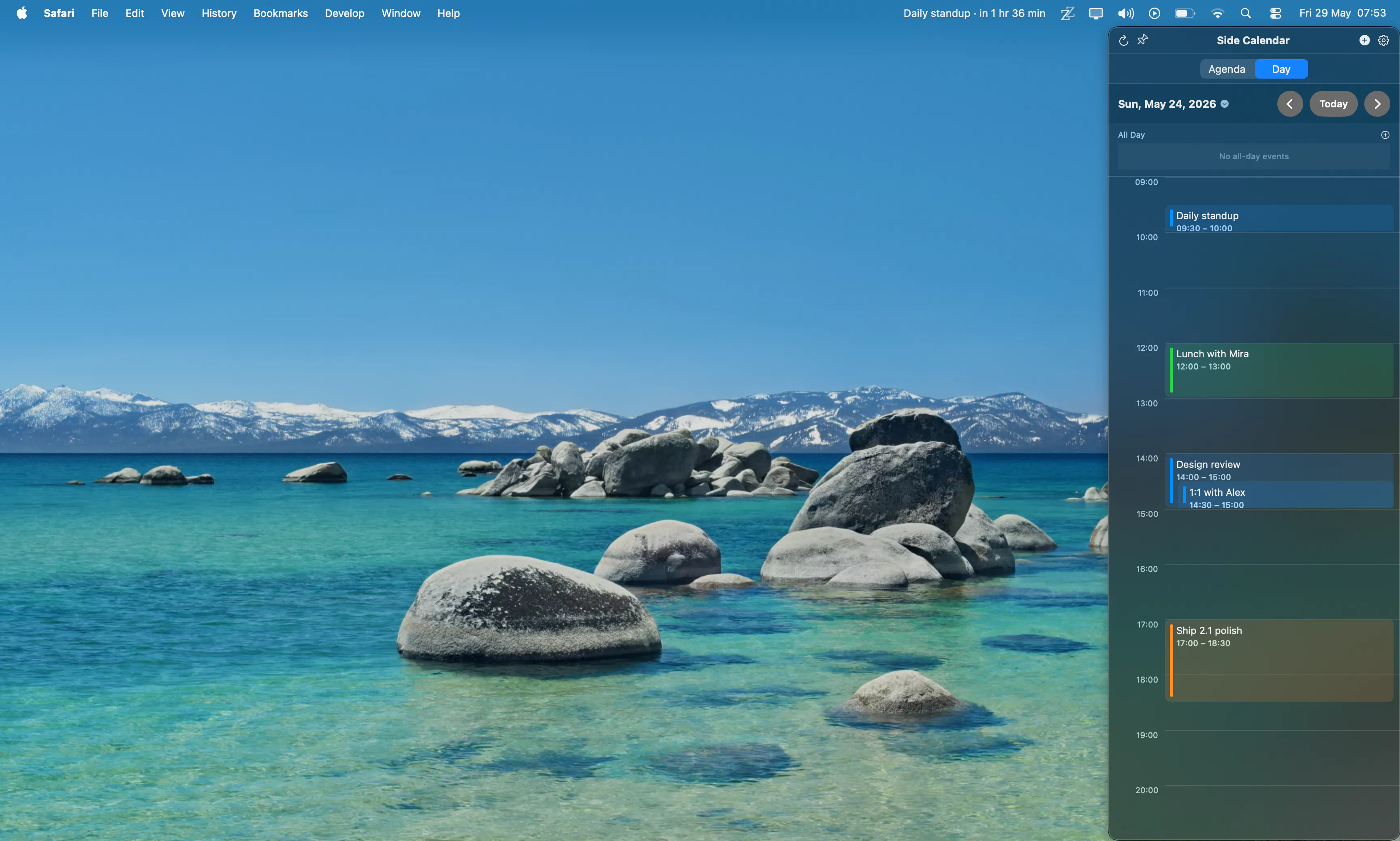Open the Window menu
The height and width of the screenshot is (841, 1400).
(x=401, y=13)
